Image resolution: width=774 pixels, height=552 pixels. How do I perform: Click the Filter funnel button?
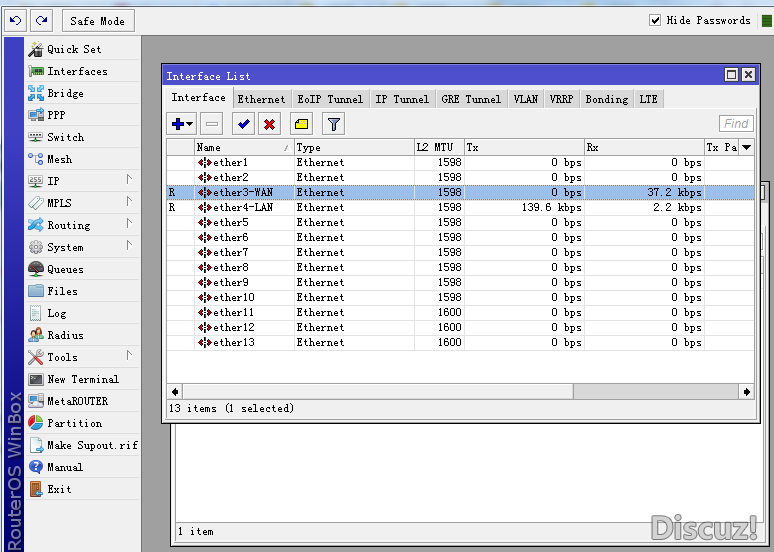point(334,124)
